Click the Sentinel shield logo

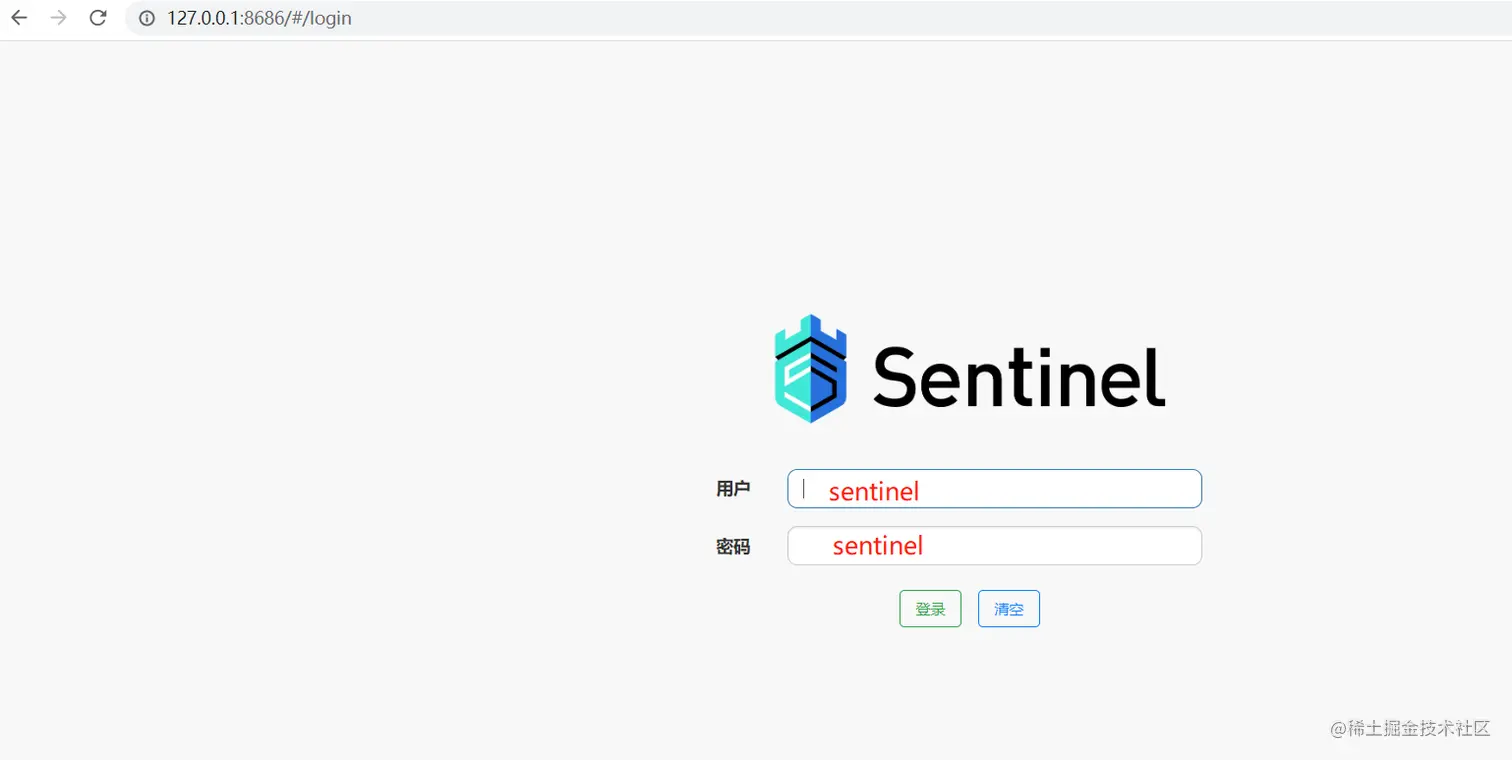(x=811, y=369)
